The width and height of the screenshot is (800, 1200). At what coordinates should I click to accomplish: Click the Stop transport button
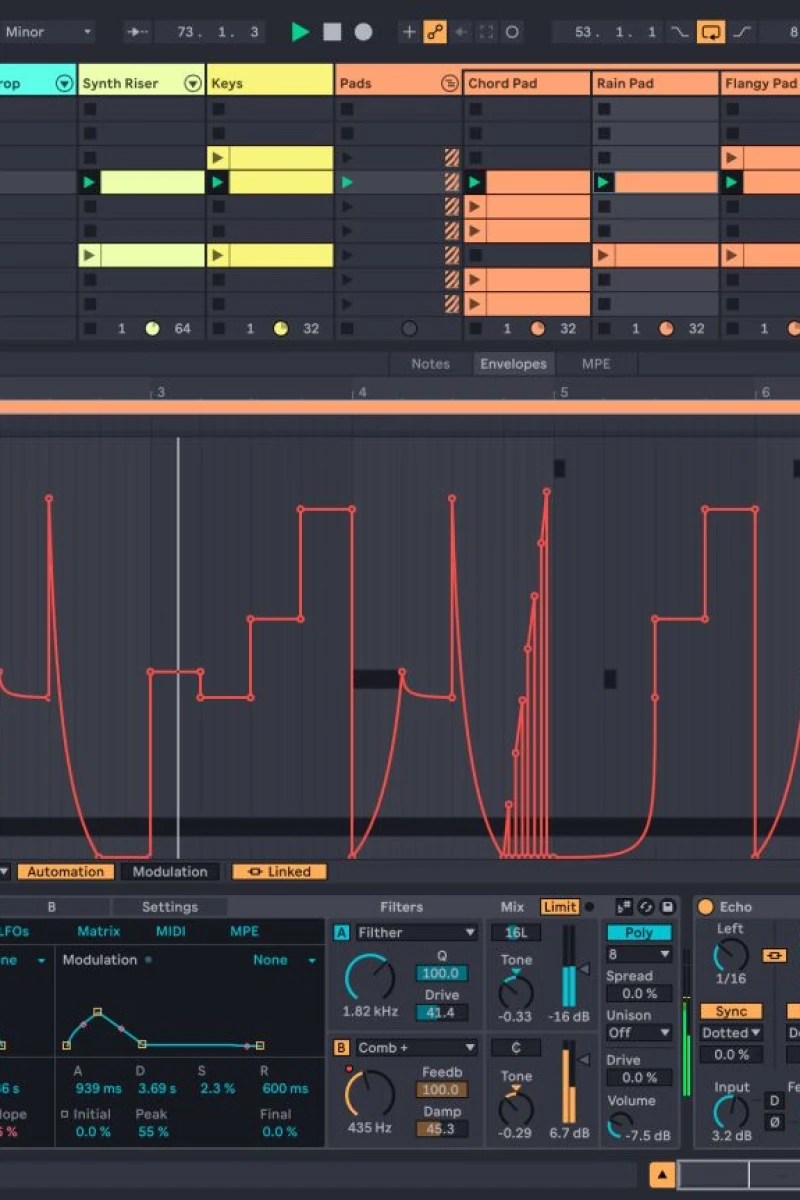(x=332, y=32)
